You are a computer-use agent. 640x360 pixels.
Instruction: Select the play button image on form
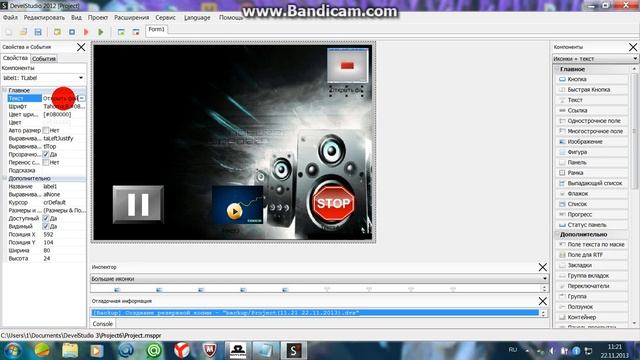click(237, 205)
